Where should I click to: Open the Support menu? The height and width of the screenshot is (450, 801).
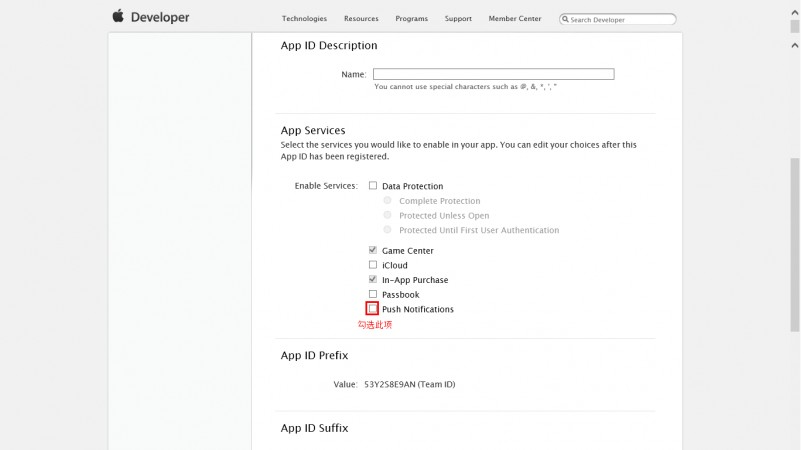click(x=458, y=18)
